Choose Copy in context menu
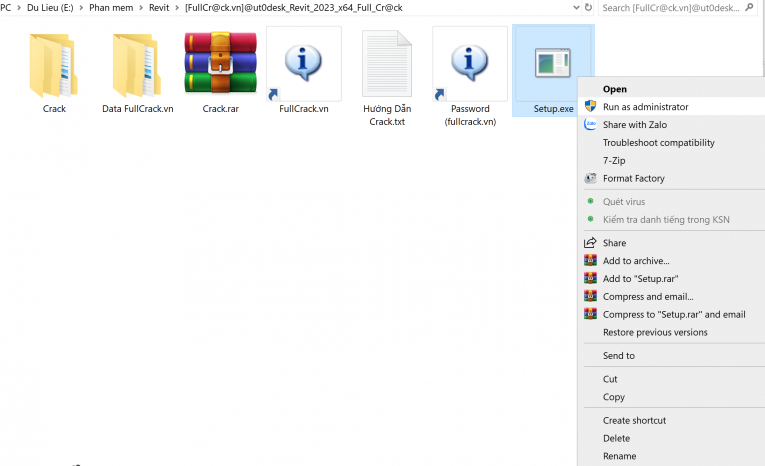Screen dimensions: 765x466 pyautogui.click(x=671, y=397)
